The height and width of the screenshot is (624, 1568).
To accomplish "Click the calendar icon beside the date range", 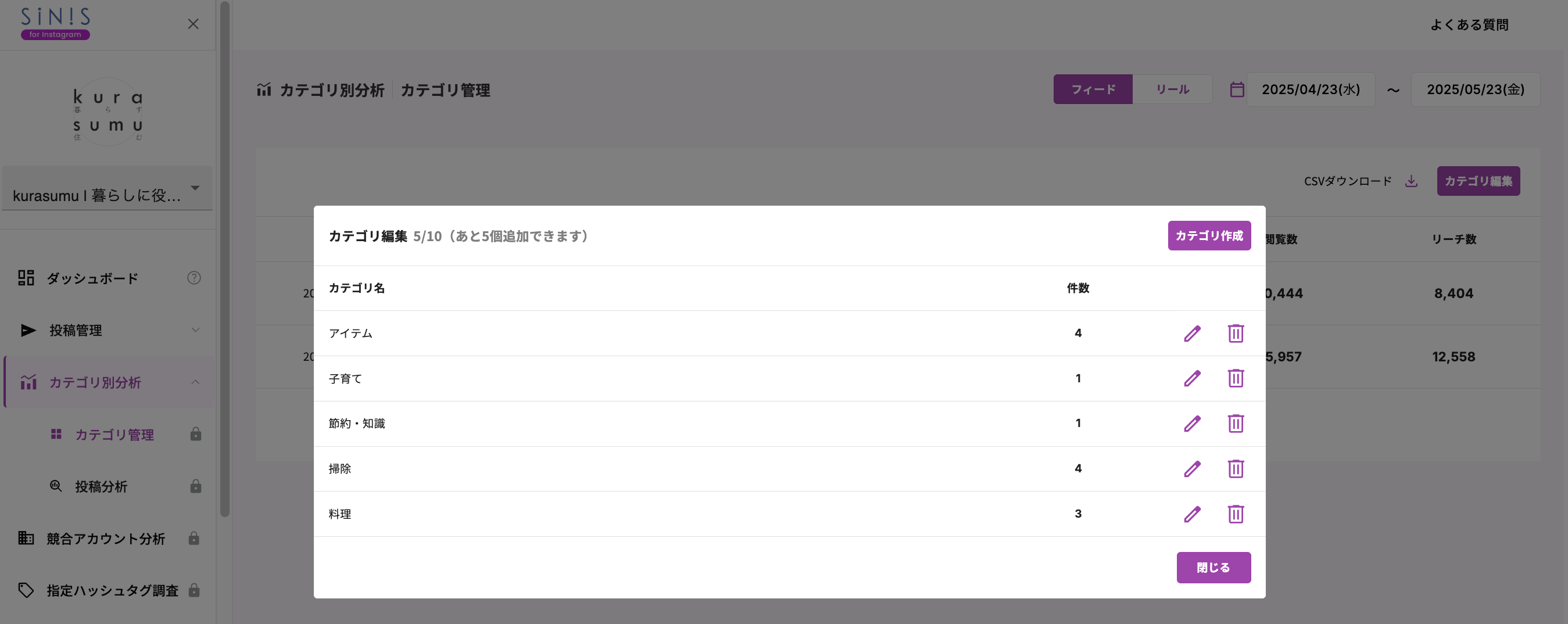I will tap(1237, 89).
